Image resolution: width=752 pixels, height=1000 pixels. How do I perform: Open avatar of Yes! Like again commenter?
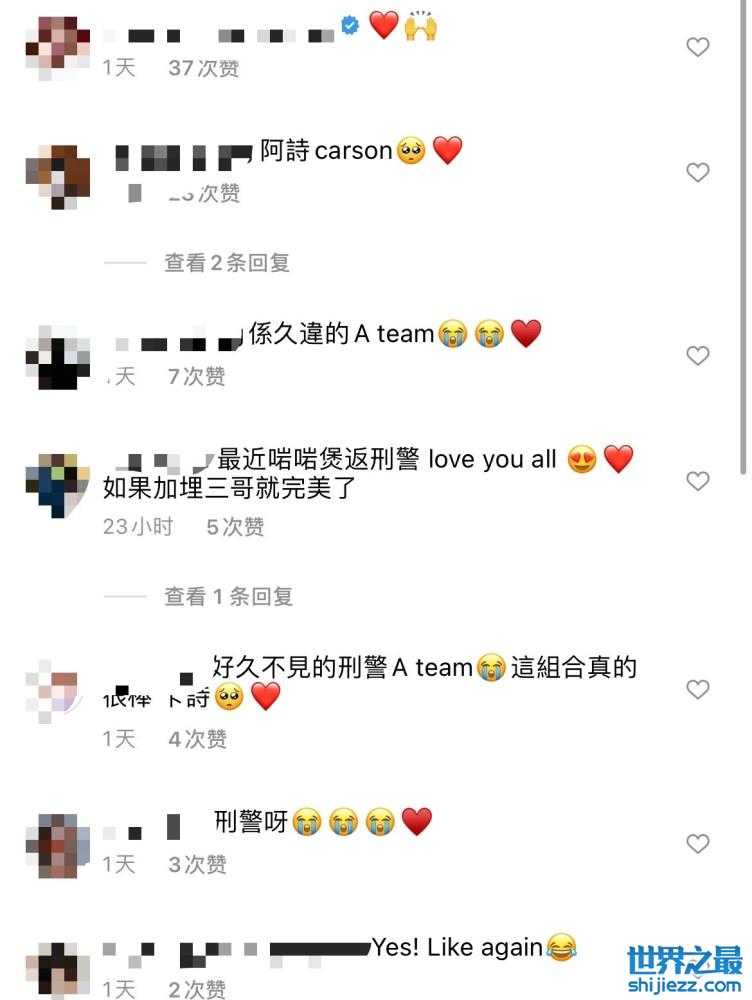(x=57, y=971)
